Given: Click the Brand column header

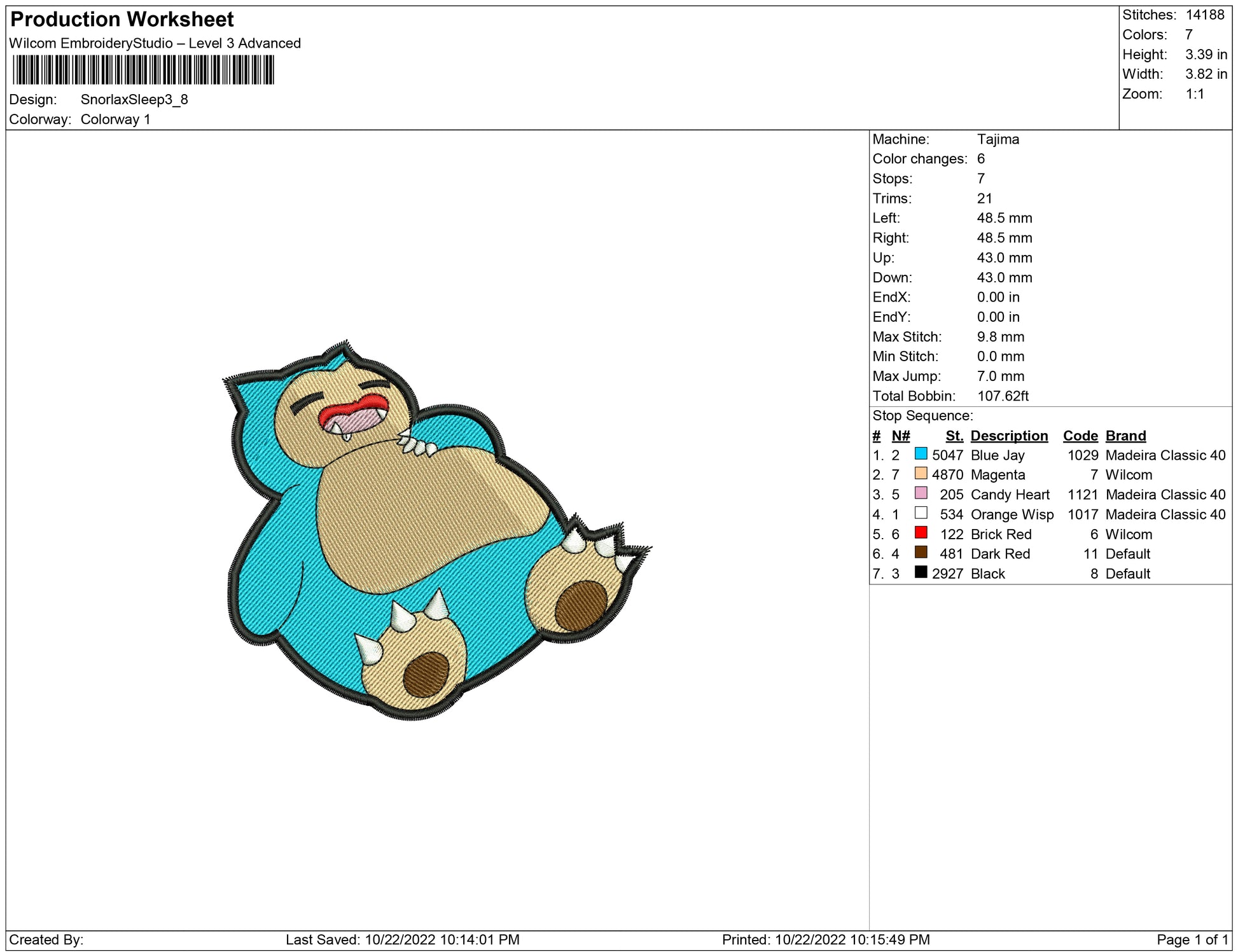Looking at the screenshot, I should click(1125, 436).
